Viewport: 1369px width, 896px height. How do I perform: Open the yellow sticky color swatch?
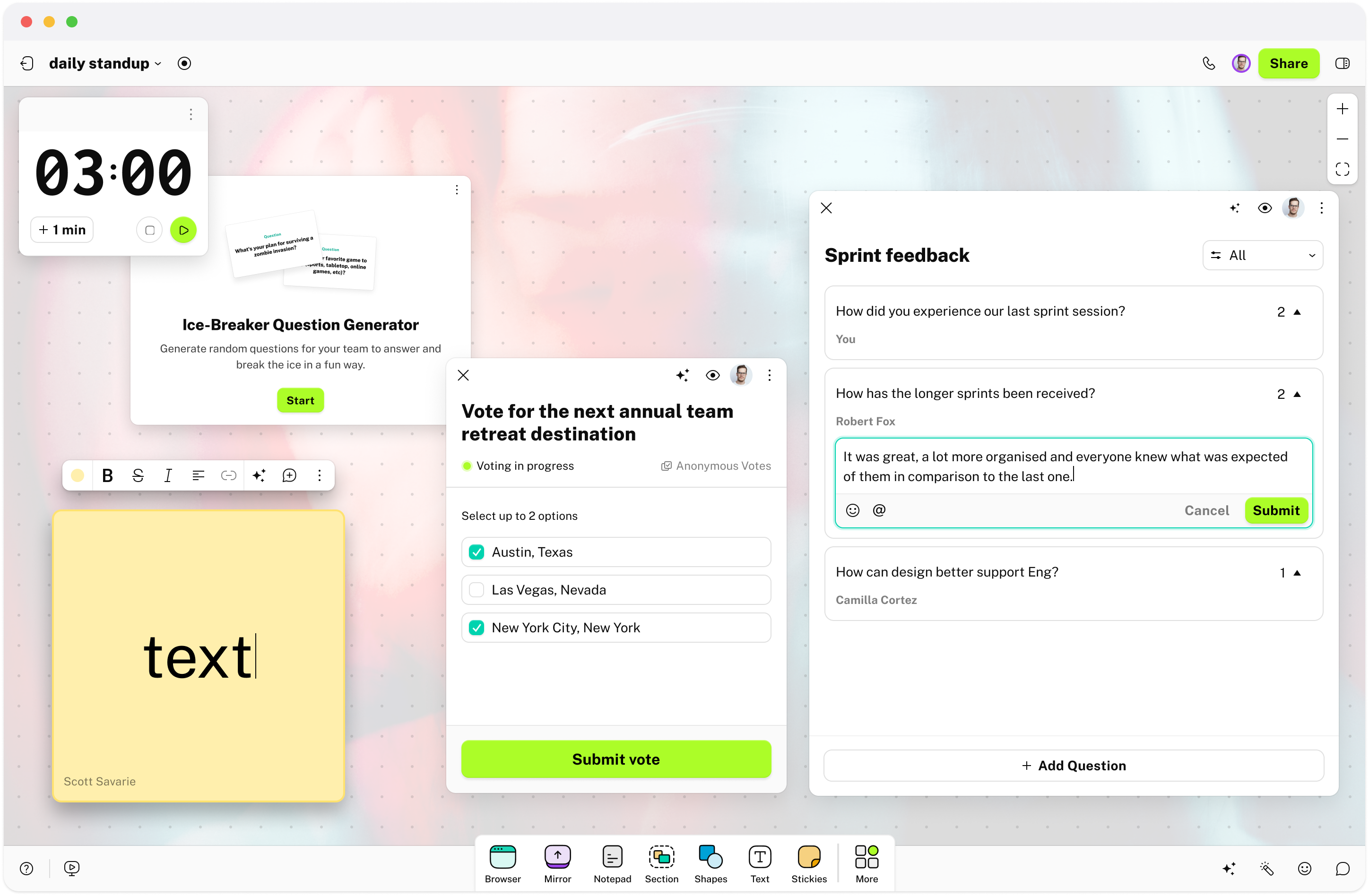77,475
